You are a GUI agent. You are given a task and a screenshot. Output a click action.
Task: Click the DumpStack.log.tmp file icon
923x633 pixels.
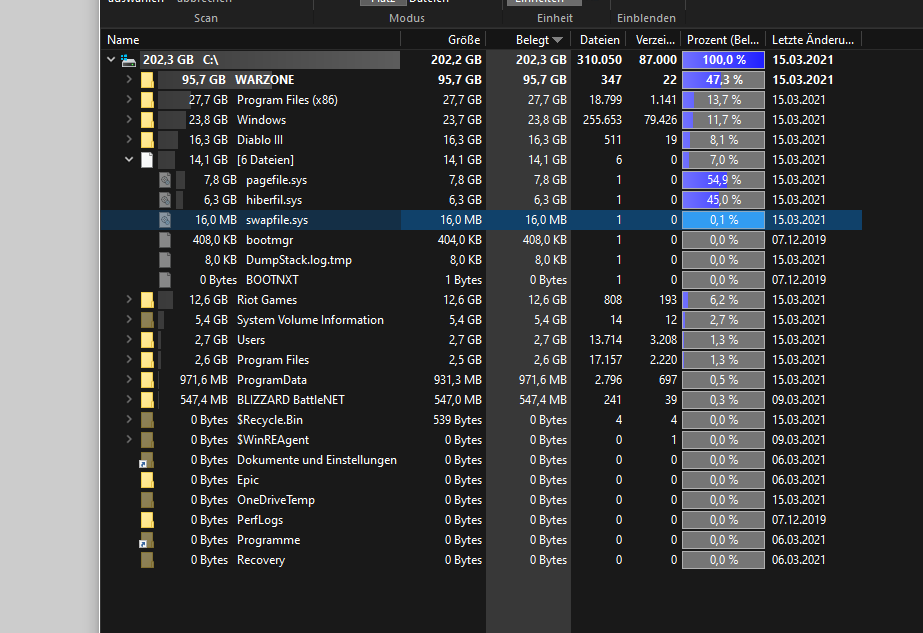point(165,260)
